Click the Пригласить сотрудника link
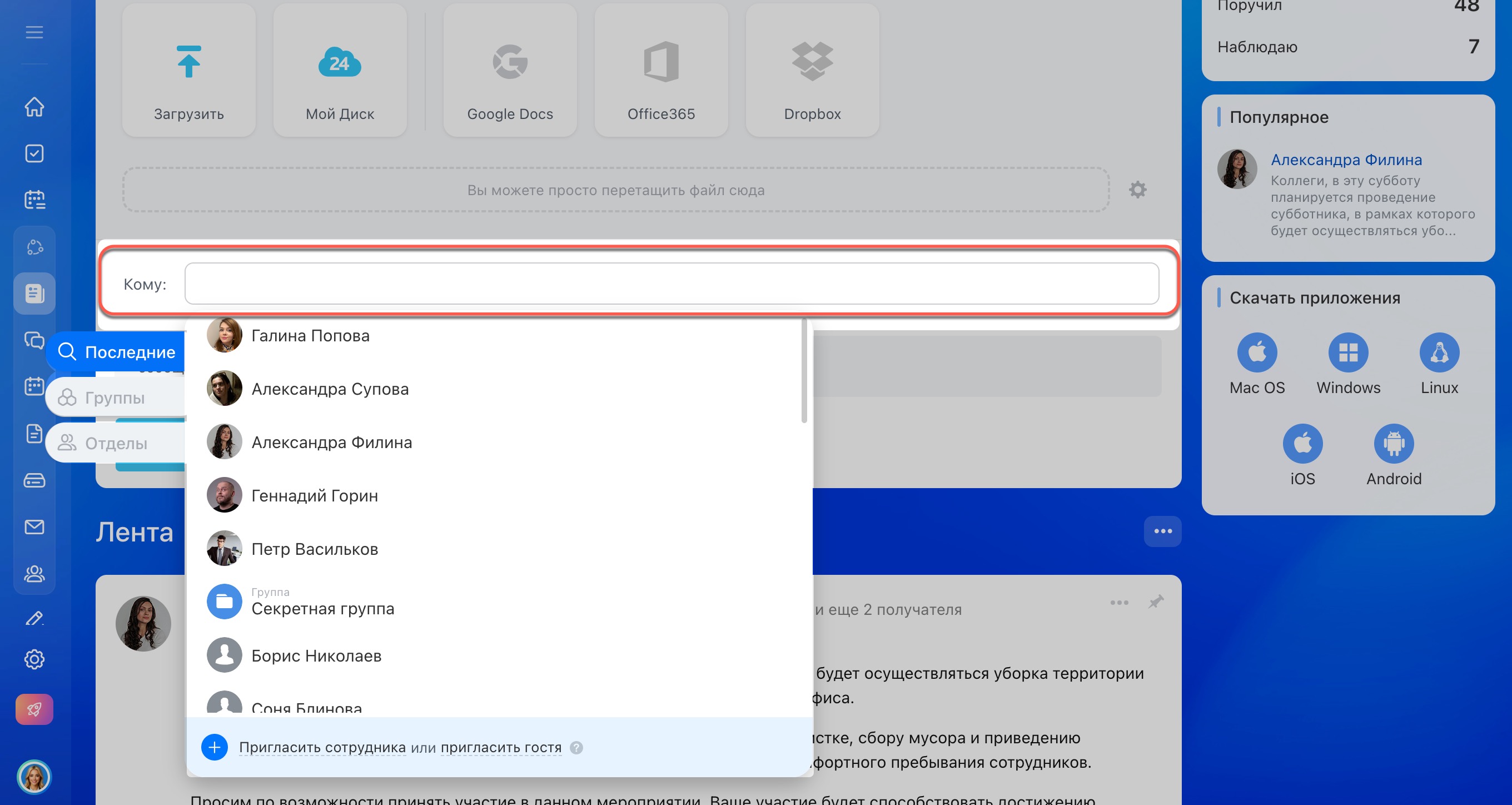This screenshot has height=805, width=1512. click(x=322, y=747)
